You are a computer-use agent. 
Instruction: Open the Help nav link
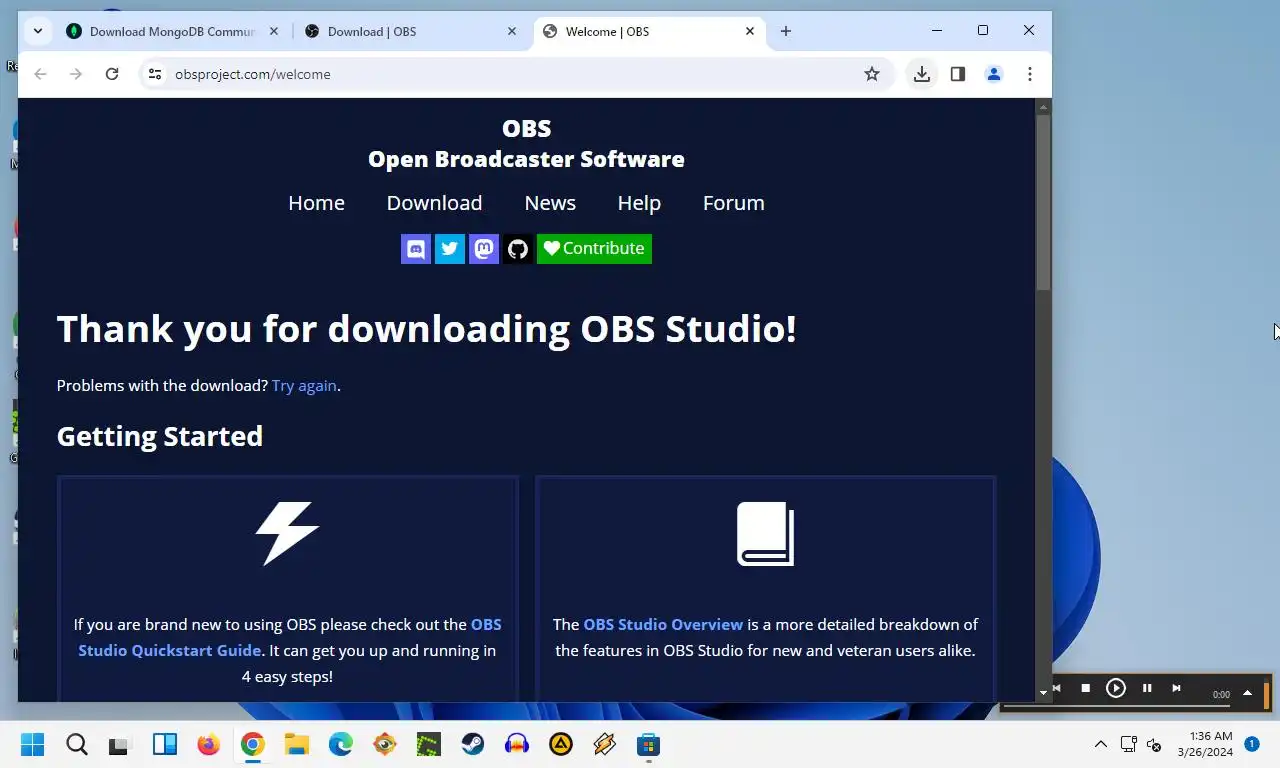pyautogui.click(x=639, y=203)
